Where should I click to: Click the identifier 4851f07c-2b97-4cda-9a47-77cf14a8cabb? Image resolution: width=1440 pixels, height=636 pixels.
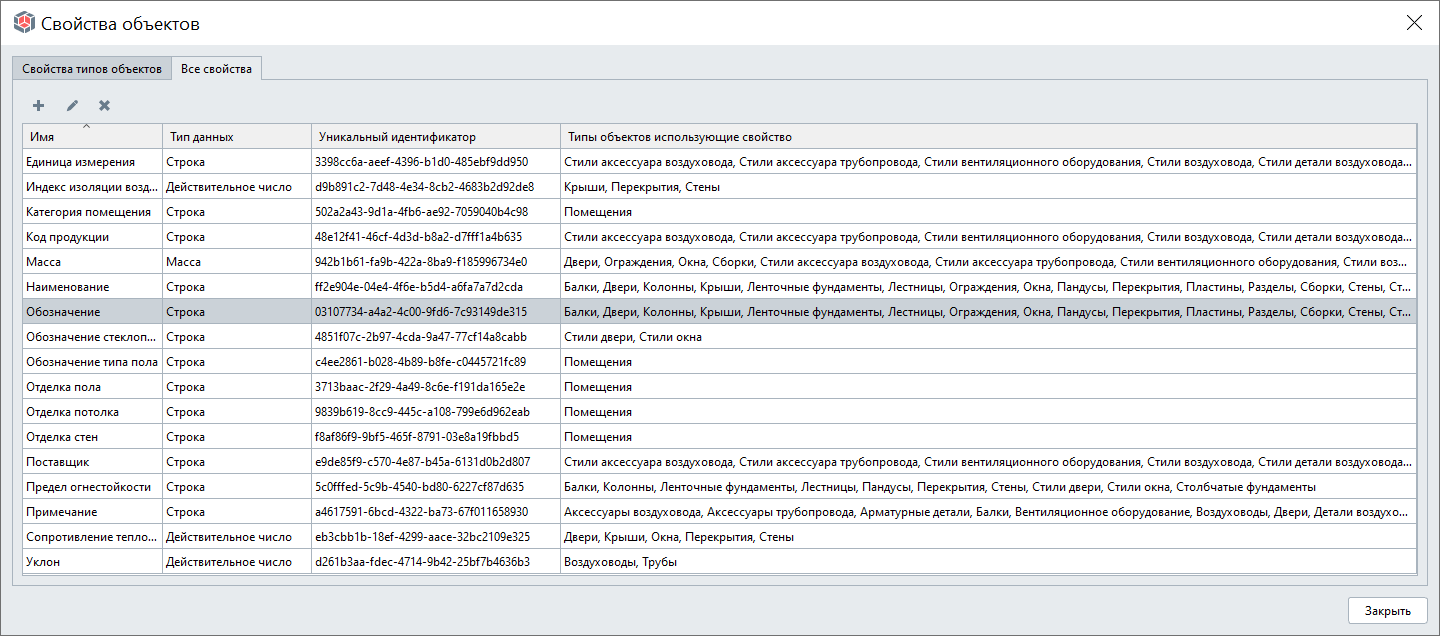tap(420, 337)
